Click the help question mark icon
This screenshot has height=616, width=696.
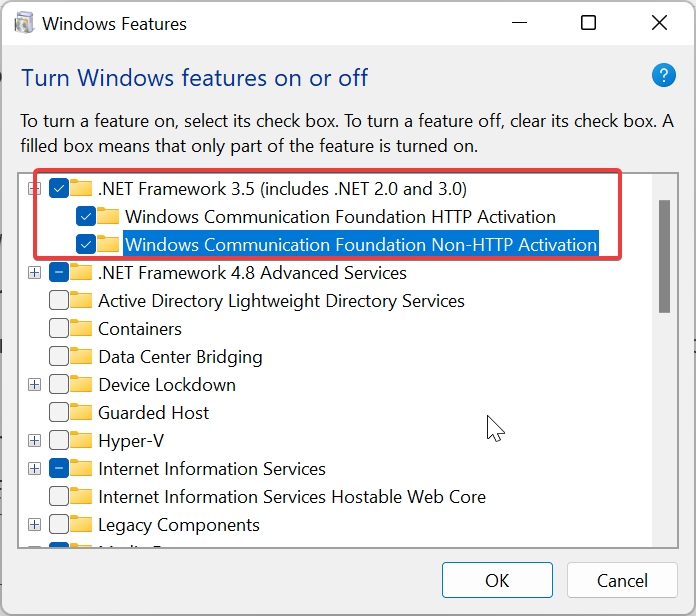[x=664, y=75]
